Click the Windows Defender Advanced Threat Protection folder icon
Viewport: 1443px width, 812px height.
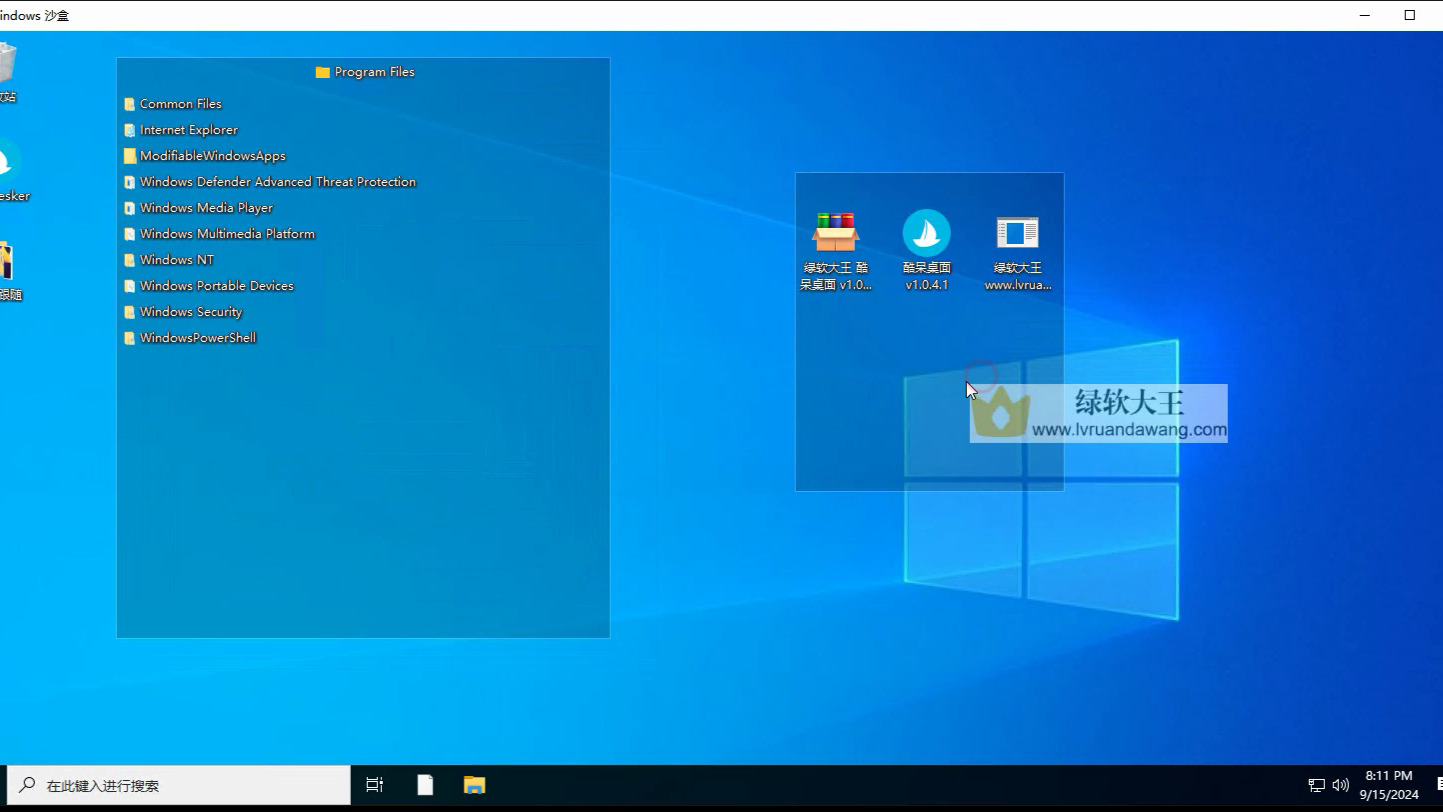point(130,182)
